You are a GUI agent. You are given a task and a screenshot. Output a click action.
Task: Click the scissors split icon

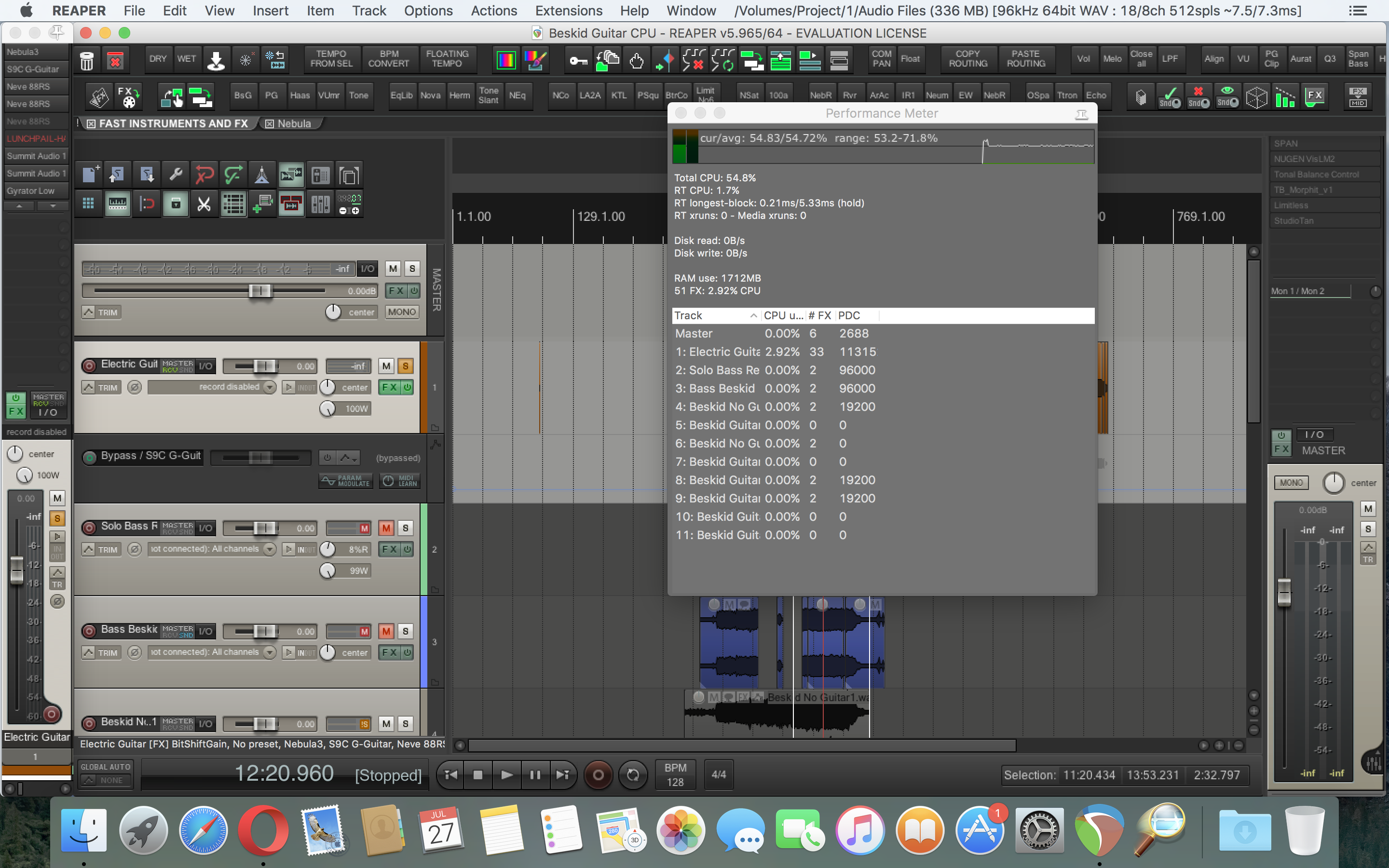click(x=204, y=204)
